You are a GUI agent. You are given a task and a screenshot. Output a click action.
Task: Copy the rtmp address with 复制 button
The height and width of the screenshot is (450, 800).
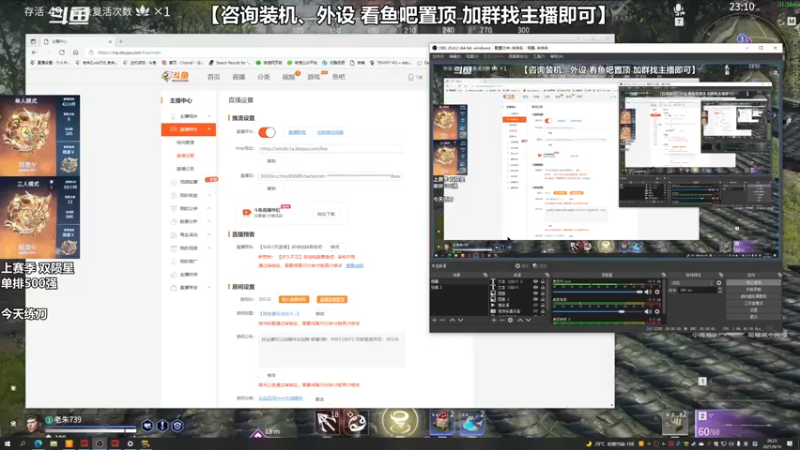271,161
